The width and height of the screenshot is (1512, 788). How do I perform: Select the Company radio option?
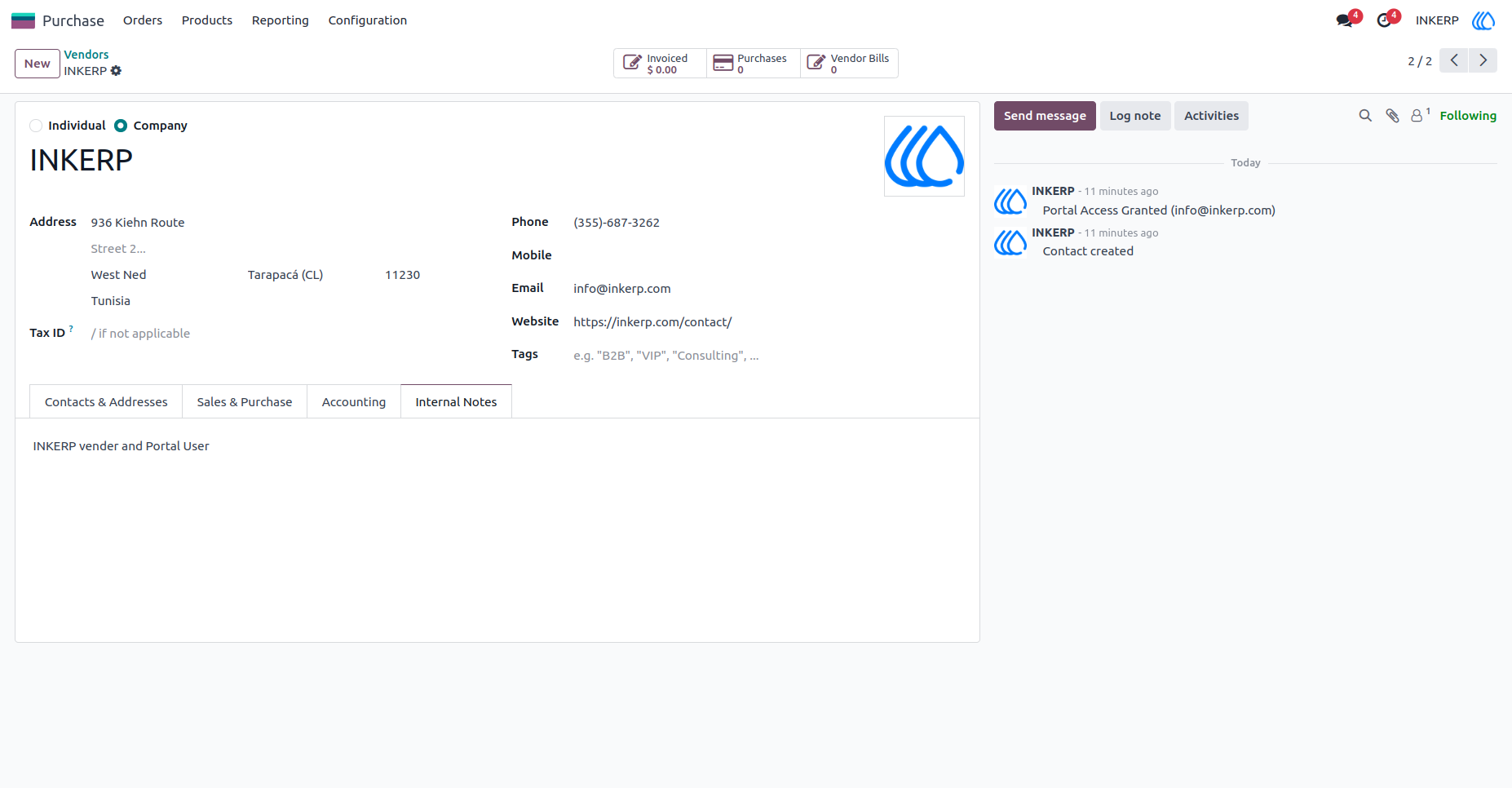(x=121, y=126)
